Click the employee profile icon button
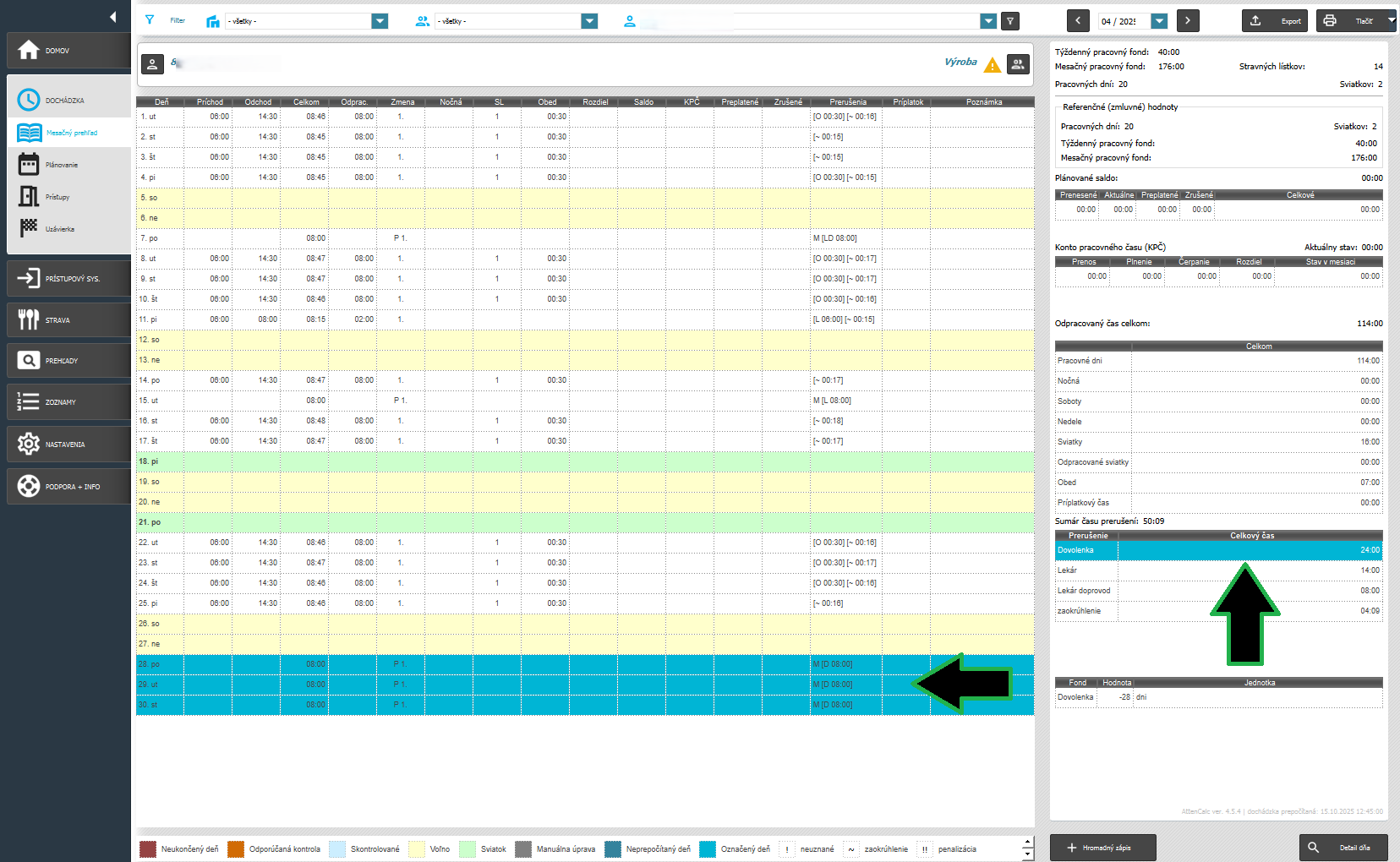Image resolution: width=1400 pixels, height=862 pixels. click(152, 64)
